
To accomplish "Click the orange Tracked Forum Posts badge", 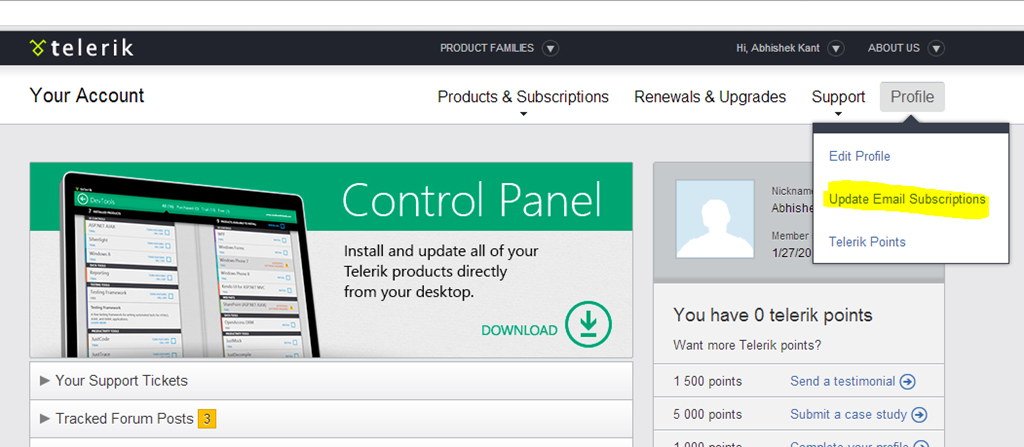I will coord(206,418).
